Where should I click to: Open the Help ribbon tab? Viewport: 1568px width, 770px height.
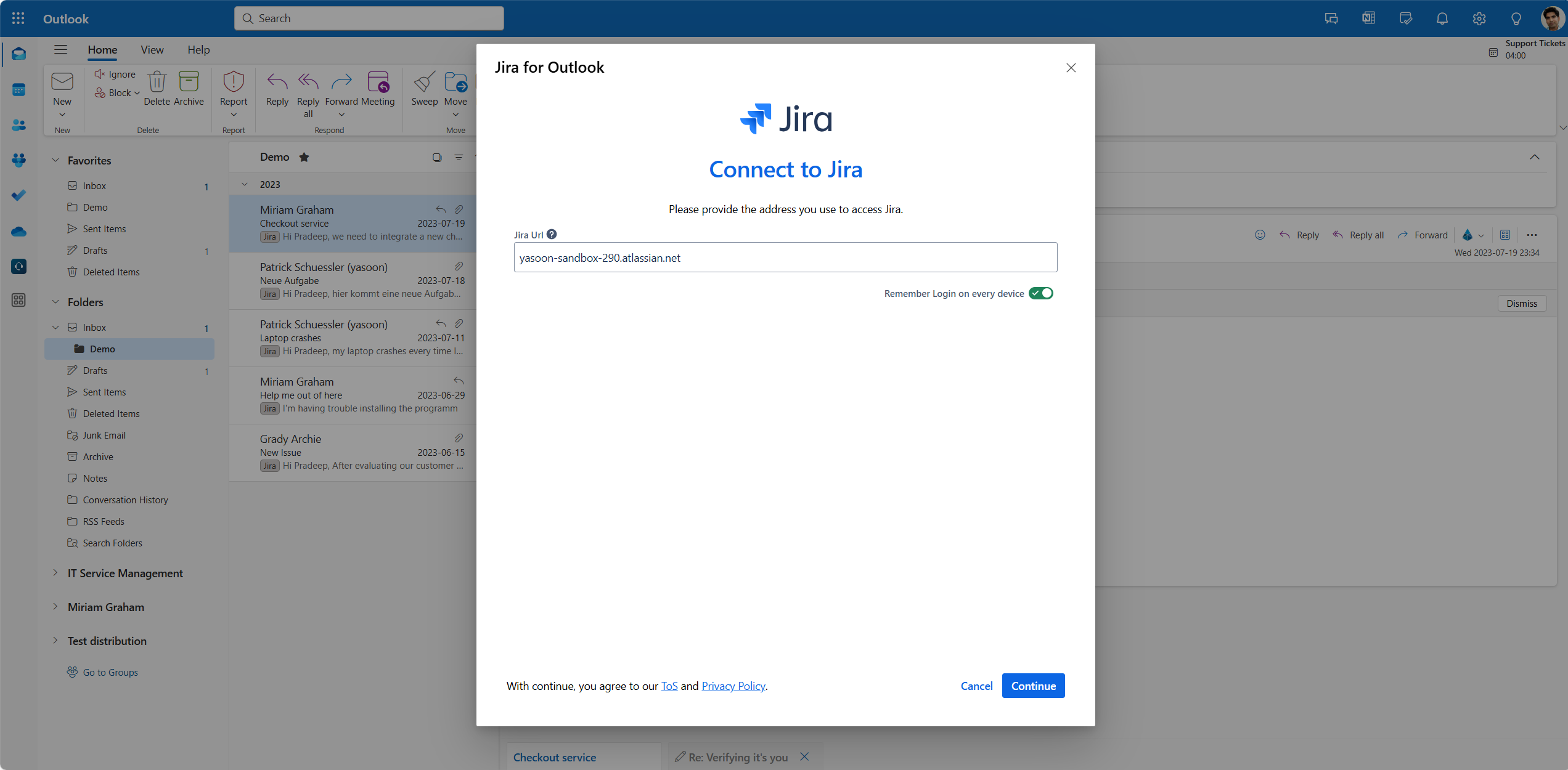(x=198, y=50)
